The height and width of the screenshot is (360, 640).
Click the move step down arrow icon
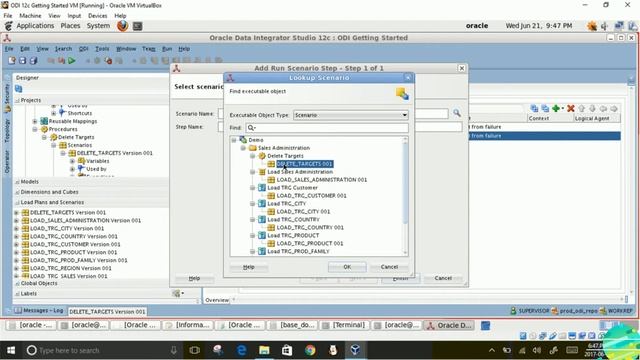point(592,109)
